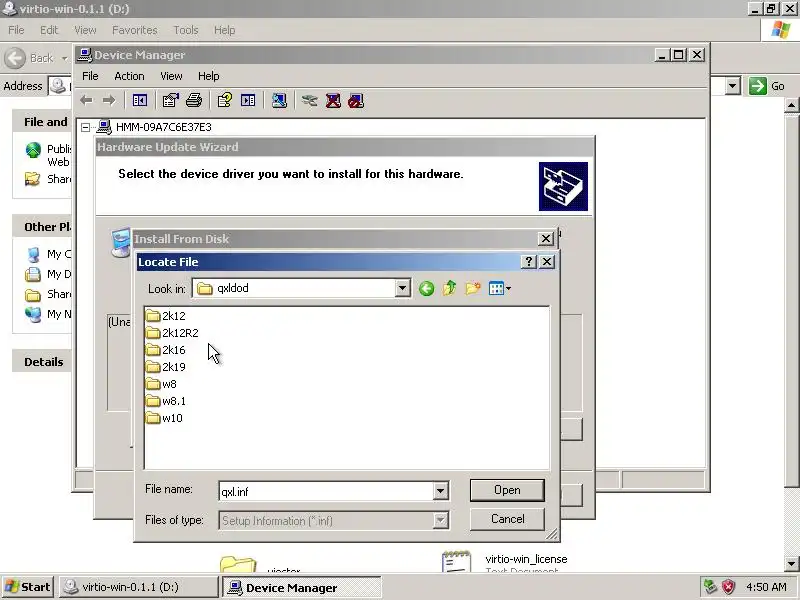Click the taskbar clock showing 4:50 AM

pos(766,587)
